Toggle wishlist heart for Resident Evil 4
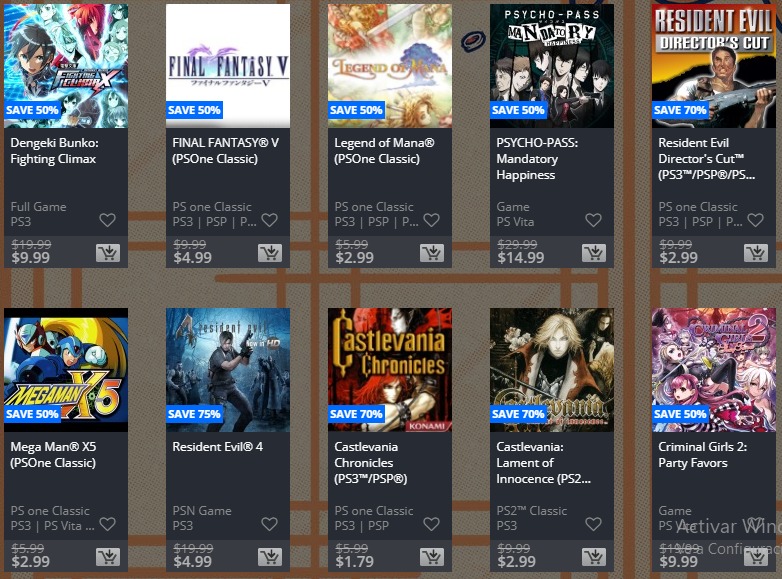This screenshot has width=782, height=579. 269,524
